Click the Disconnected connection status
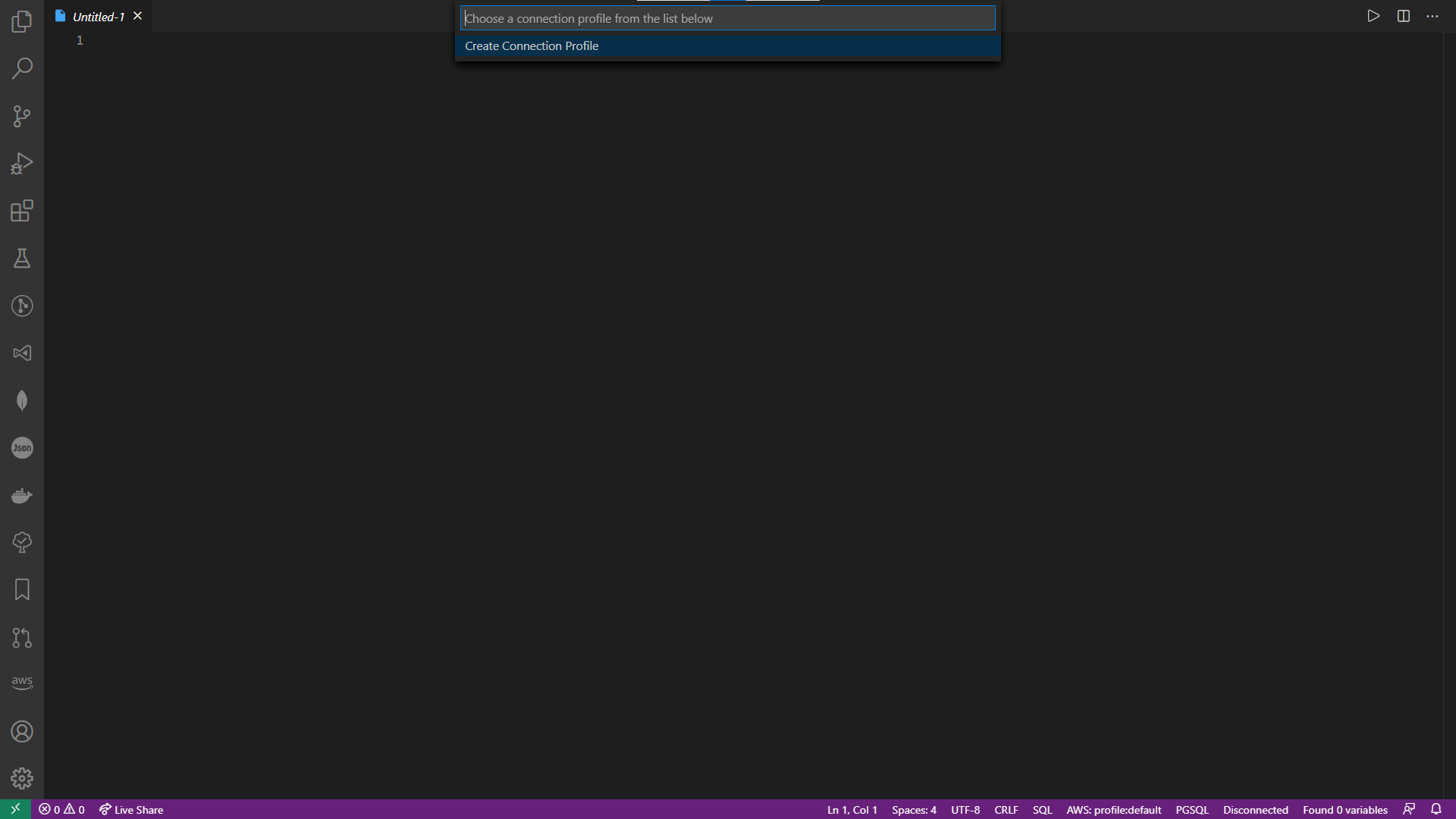 pyautogui.click(x=1255, y=809)
